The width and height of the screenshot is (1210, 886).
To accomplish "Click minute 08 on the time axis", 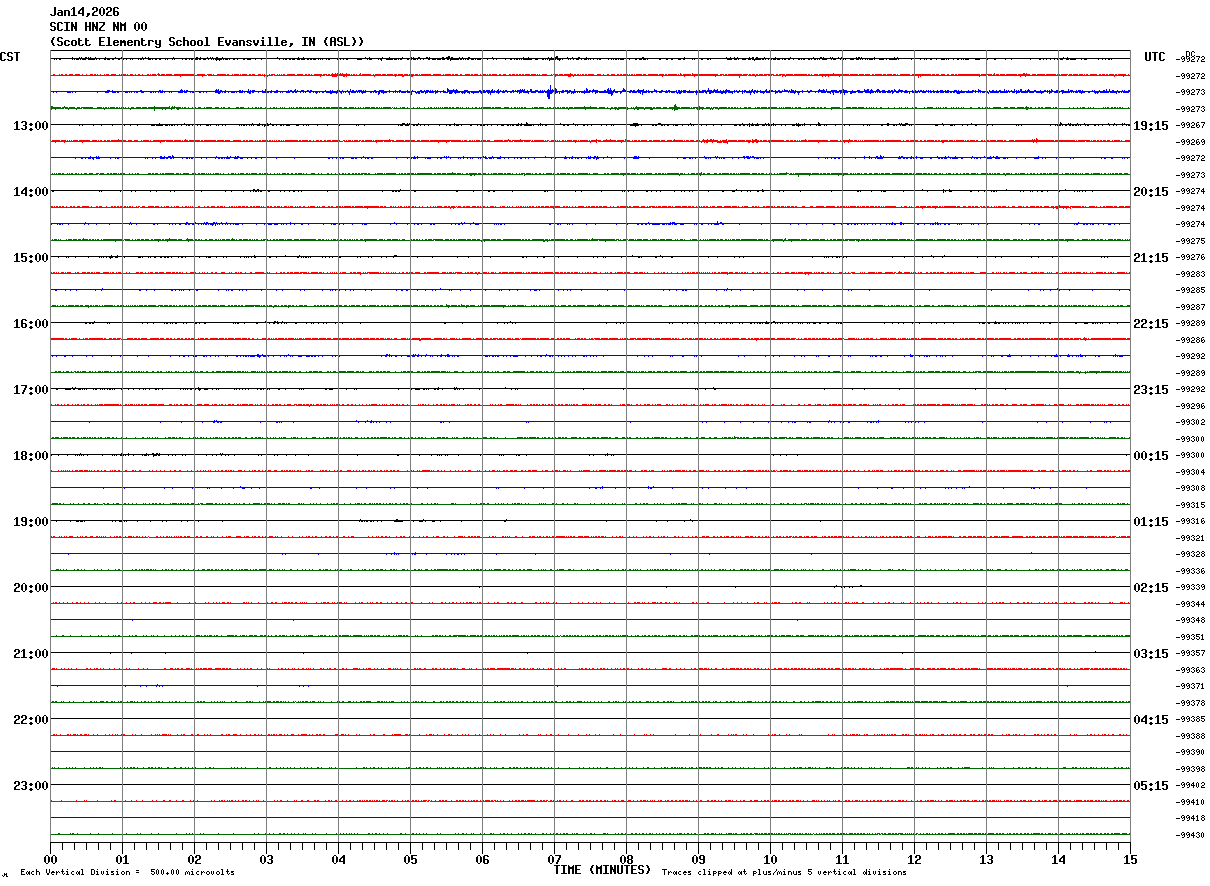I will point(626,859).
